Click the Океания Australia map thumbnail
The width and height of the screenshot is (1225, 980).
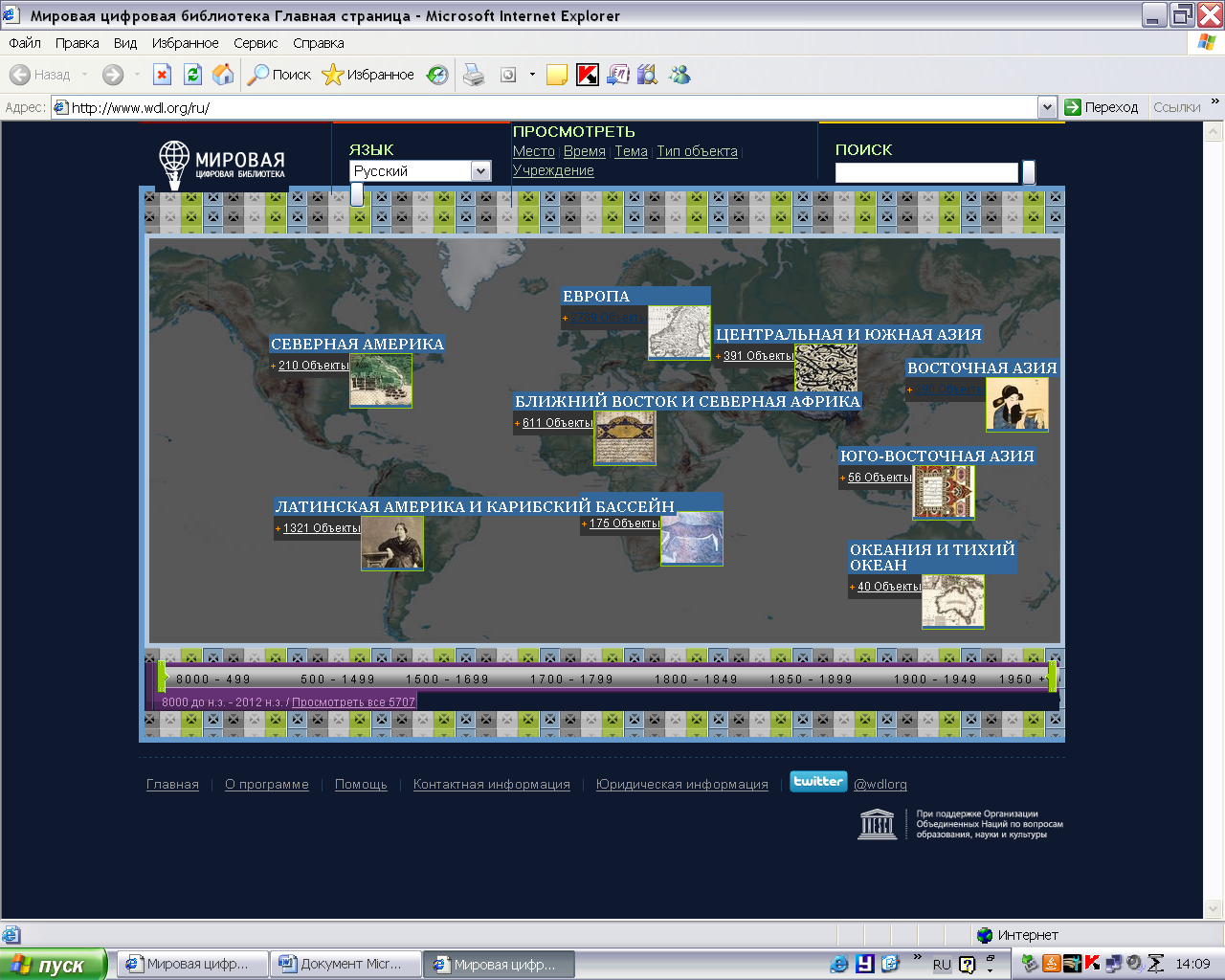tap(953, 602)
